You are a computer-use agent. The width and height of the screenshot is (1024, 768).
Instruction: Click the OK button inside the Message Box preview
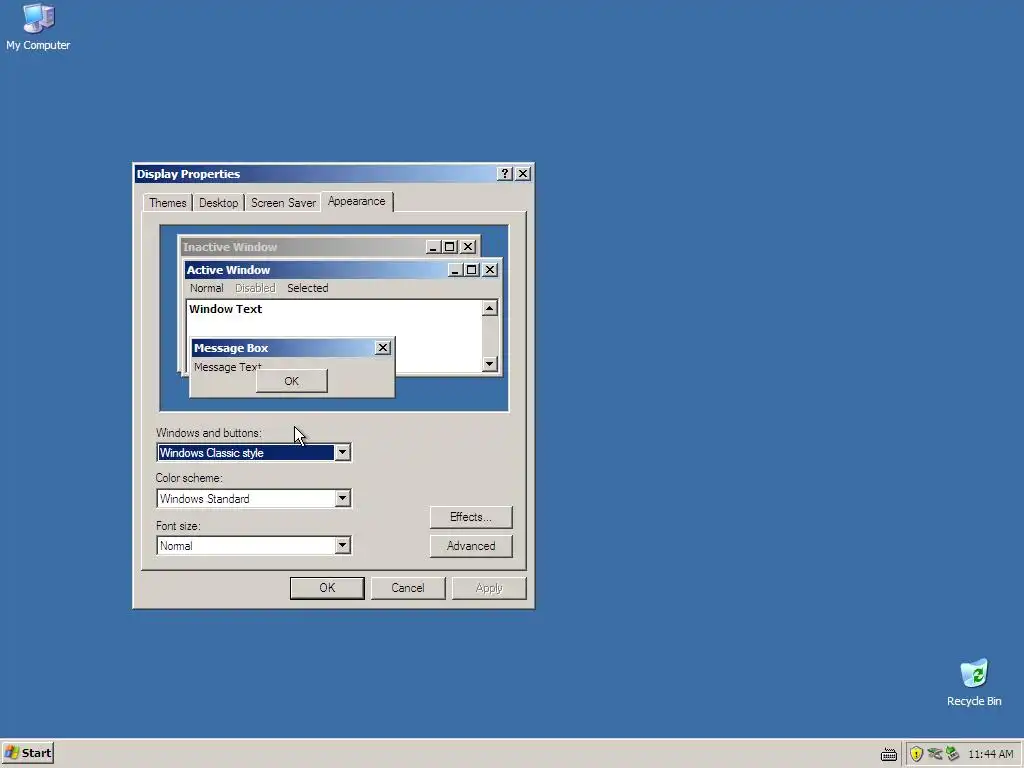click(x=292, y=381)
